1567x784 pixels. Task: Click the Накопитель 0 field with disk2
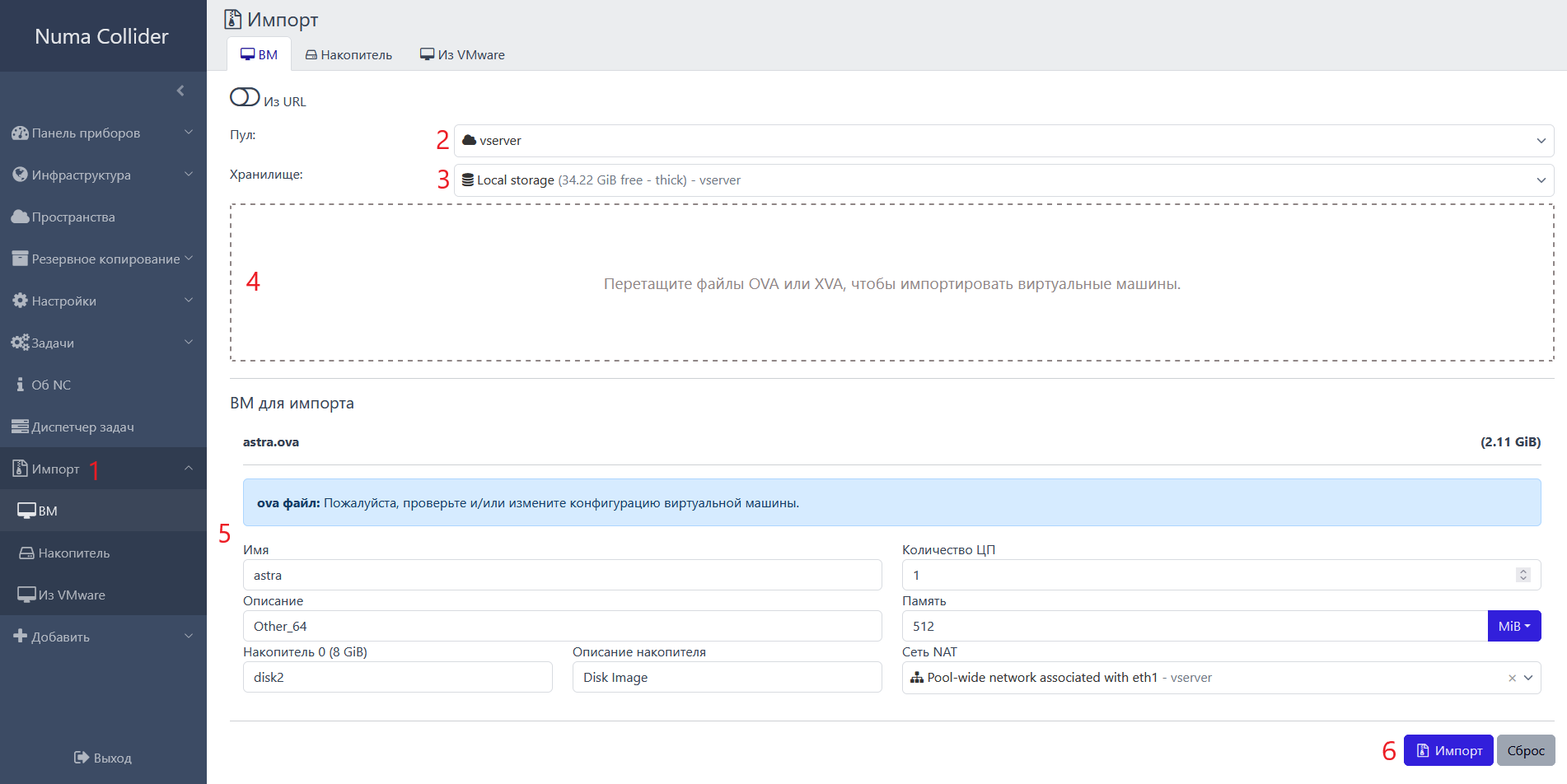[x=397, y=677]
